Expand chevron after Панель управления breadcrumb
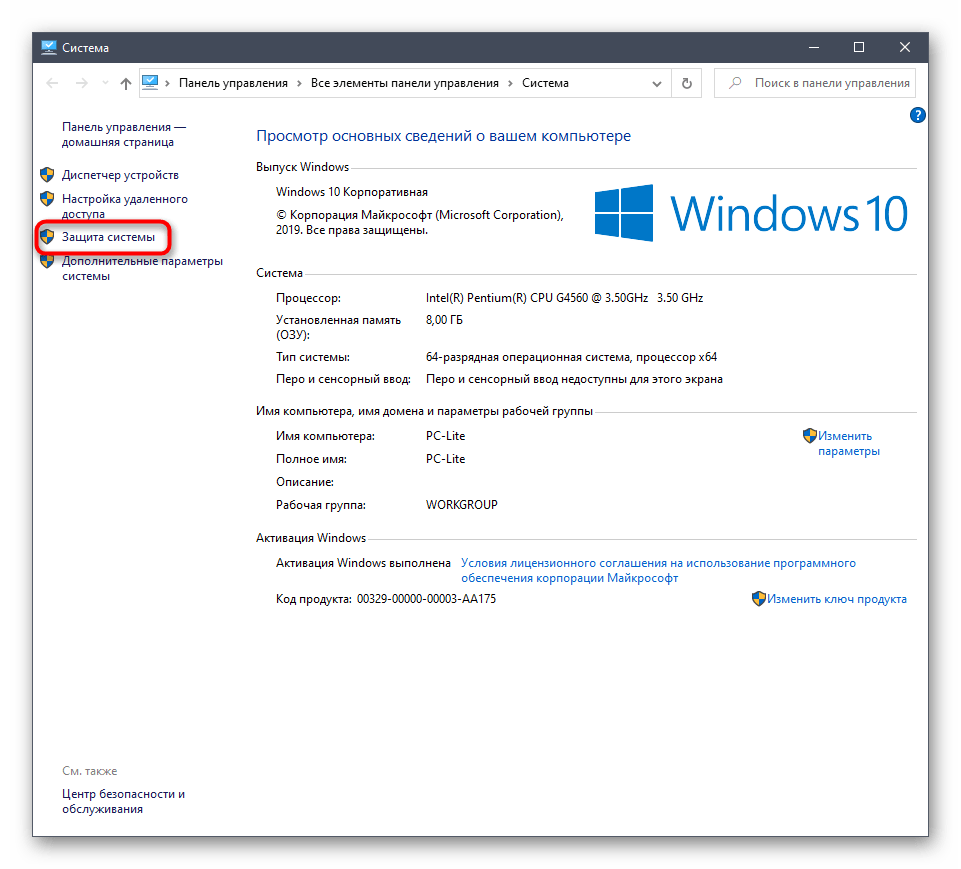Image resolution: width=961 pixels, height=869 pixels. (x=299, y=83)
